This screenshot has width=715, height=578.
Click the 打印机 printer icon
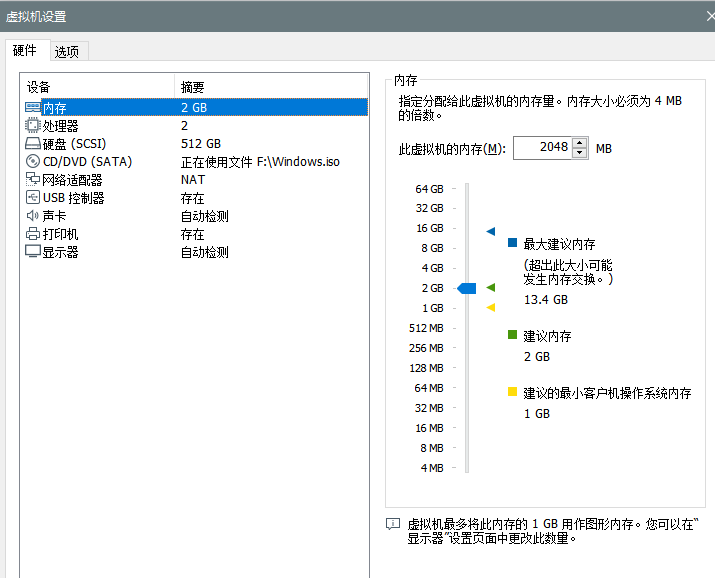pos(33,234)
